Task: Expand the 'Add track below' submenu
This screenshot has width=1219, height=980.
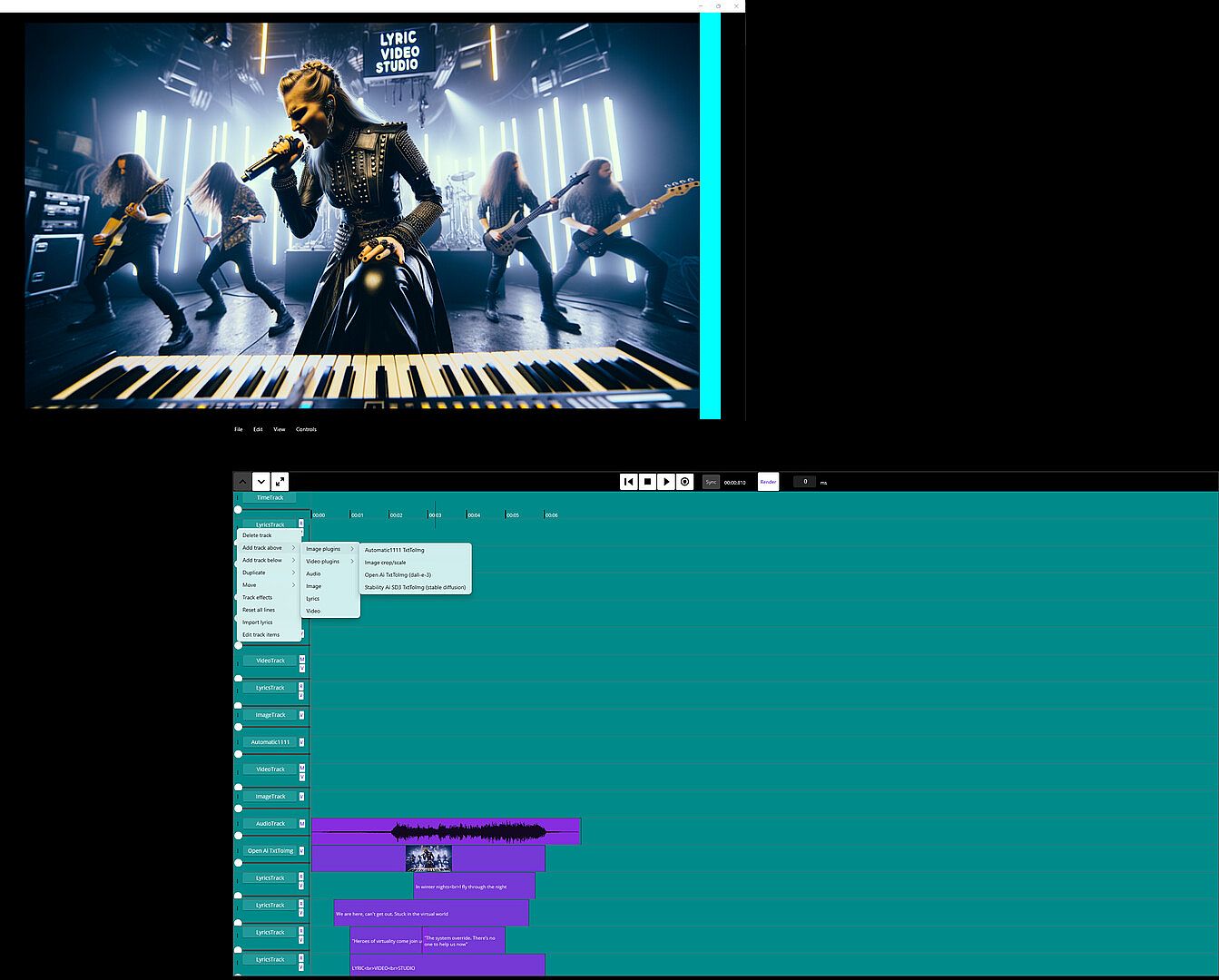Action: (x=269, y=561)
